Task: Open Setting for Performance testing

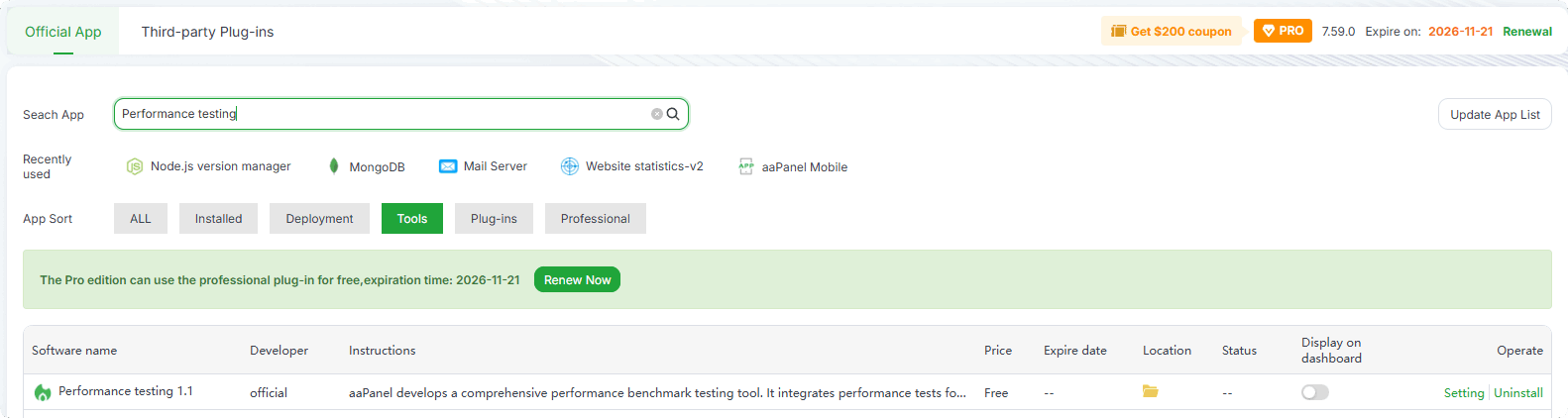Action: click(x=1463, y=393)
